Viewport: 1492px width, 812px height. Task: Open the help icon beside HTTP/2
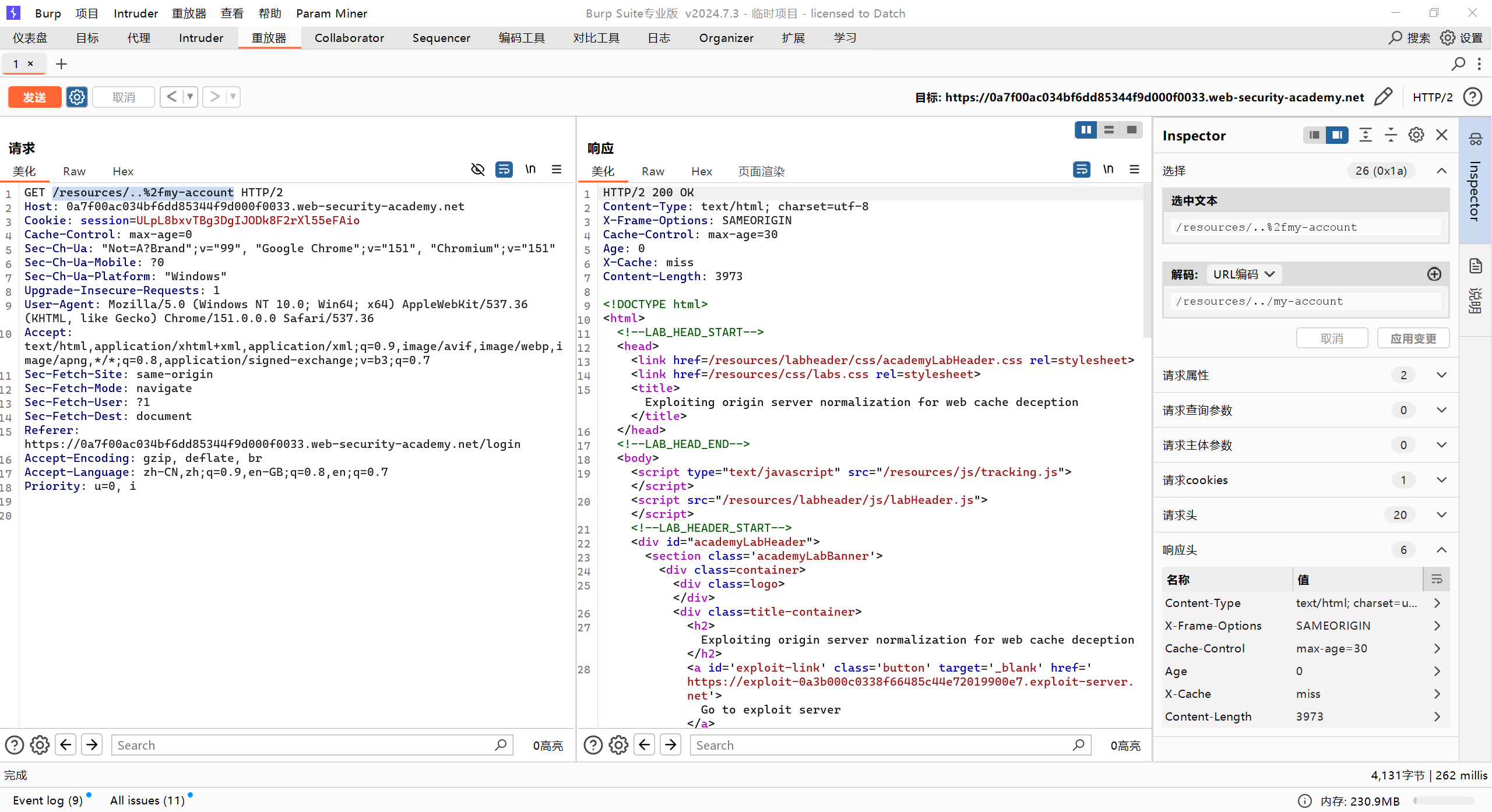1473,97
